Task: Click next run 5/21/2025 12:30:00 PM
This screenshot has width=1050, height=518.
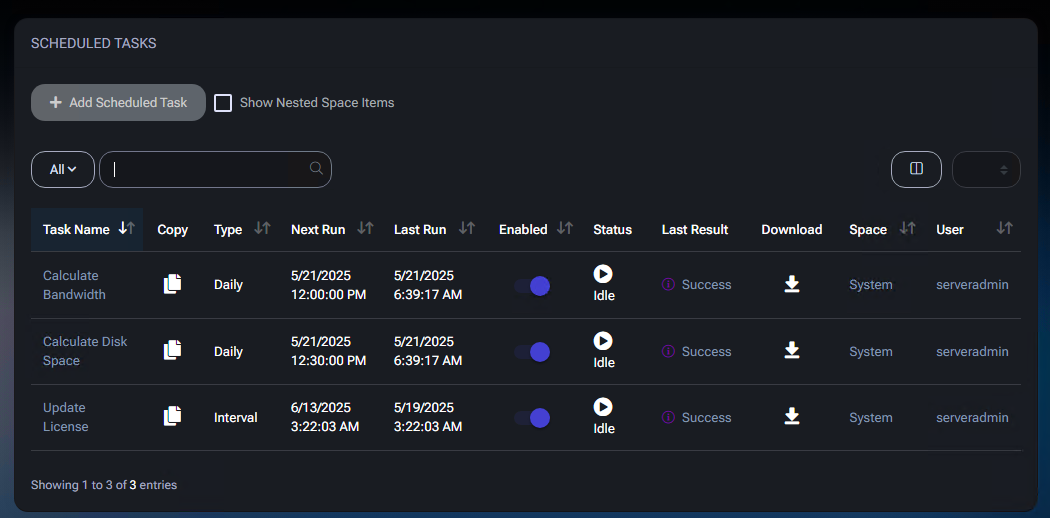Action: [x=329, y=351]
